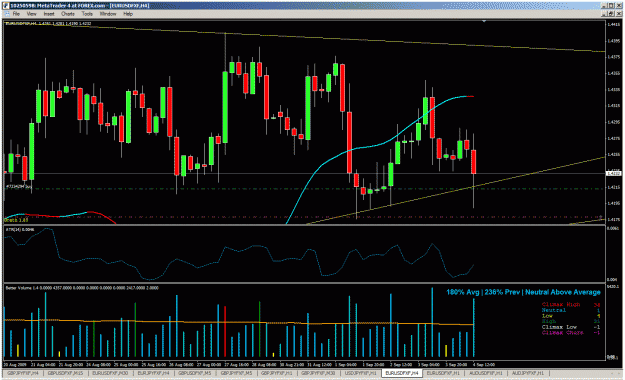Click the MetaTrader icon in the title bar

pyautogui.click(x=6, y=6)
